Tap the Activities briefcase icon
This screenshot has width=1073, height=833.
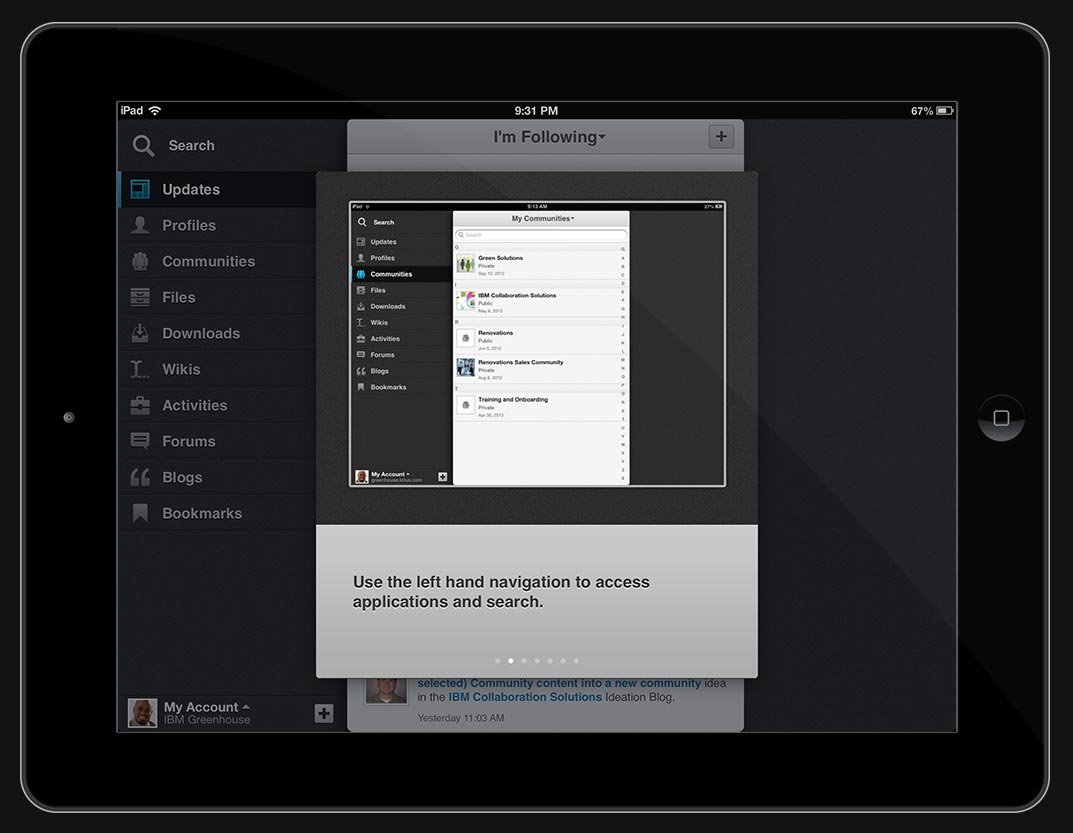pyautogui.click(x=140, y=405)
